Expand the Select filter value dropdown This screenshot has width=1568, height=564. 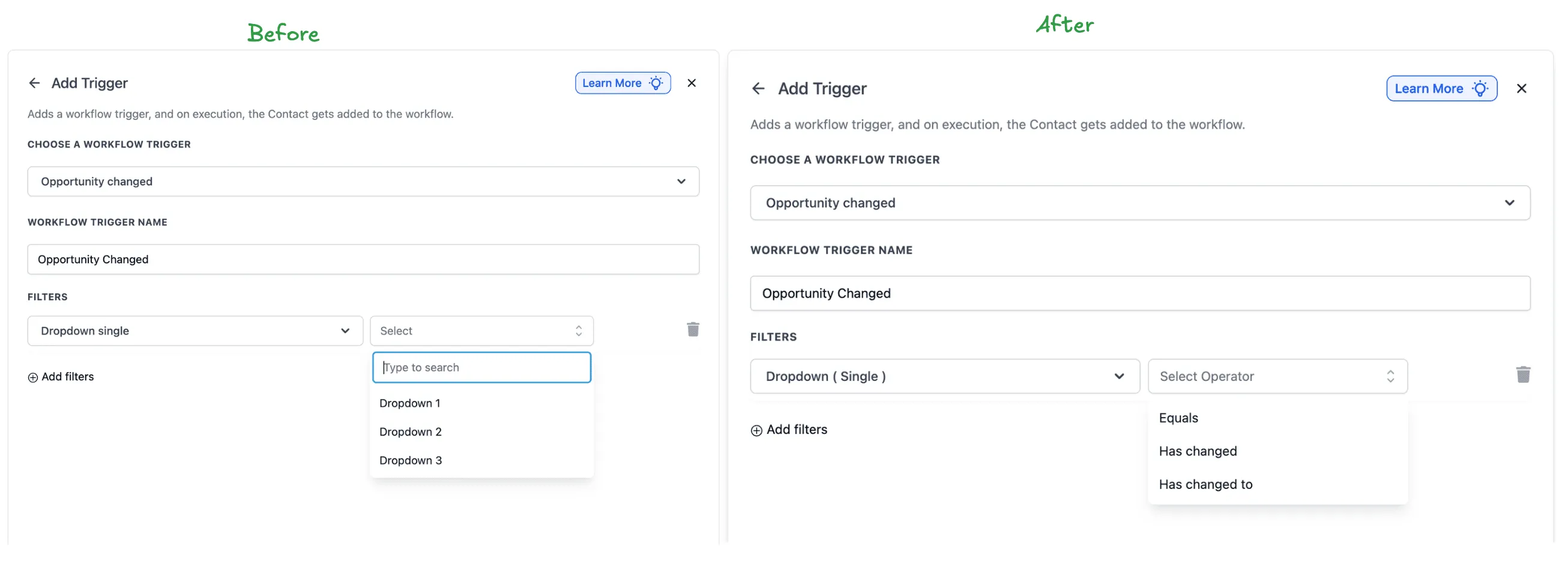coord(481,331)
